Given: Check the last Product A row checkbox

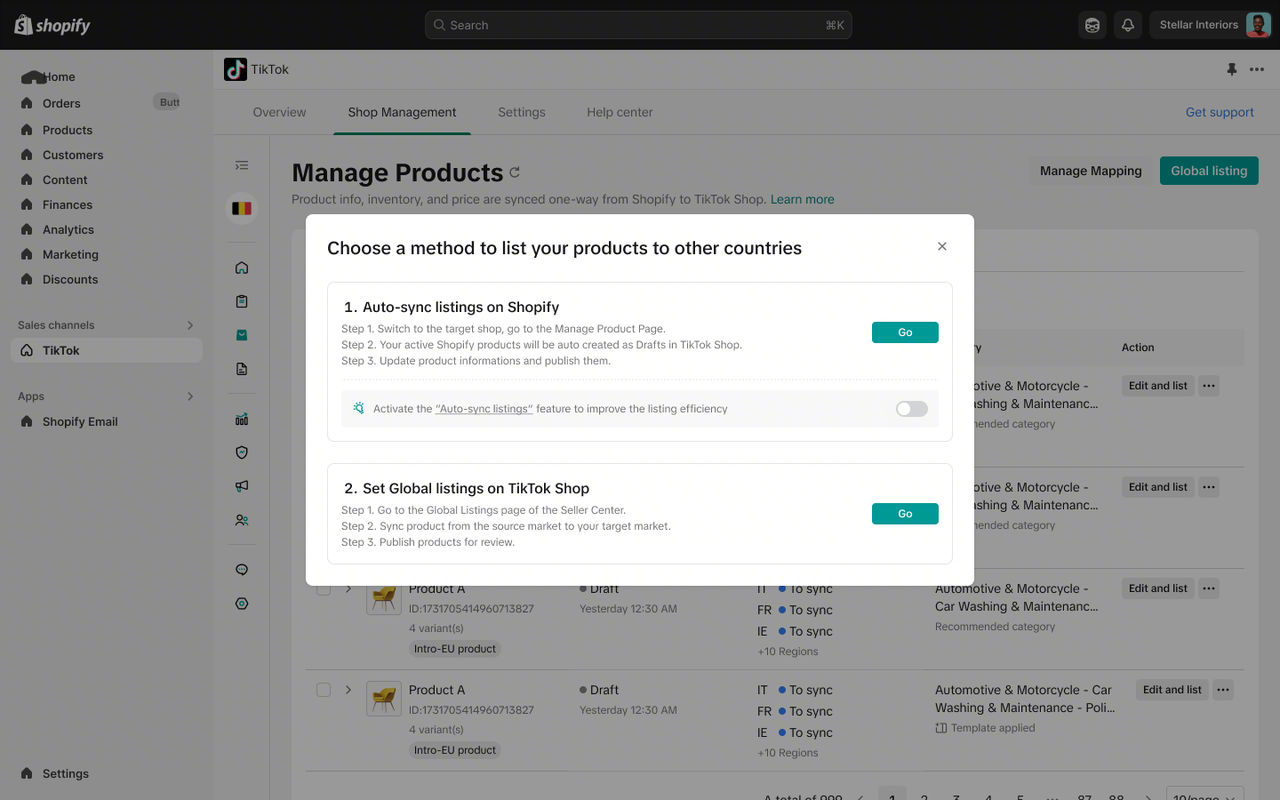Looking at the screenshot, I should 323,690.
